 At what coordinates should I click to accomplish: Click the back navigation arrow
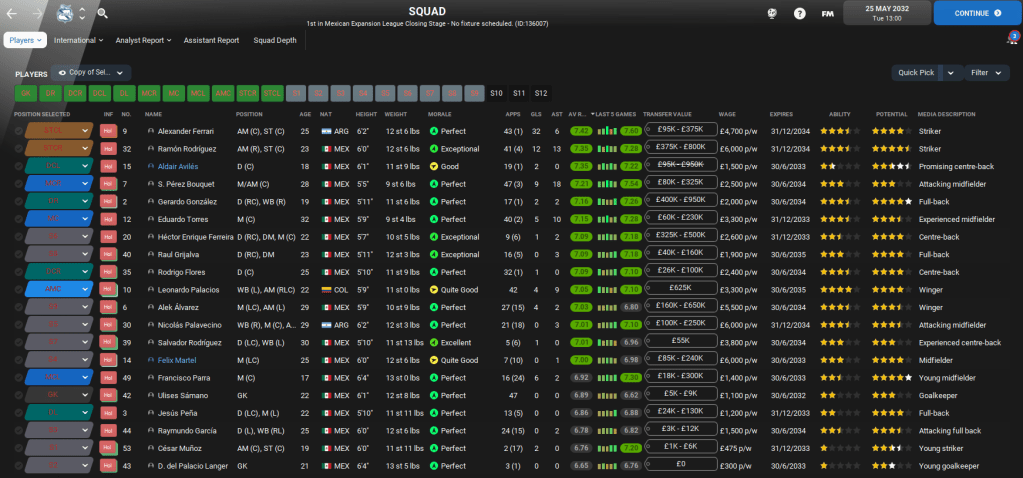tap(12, 14)
